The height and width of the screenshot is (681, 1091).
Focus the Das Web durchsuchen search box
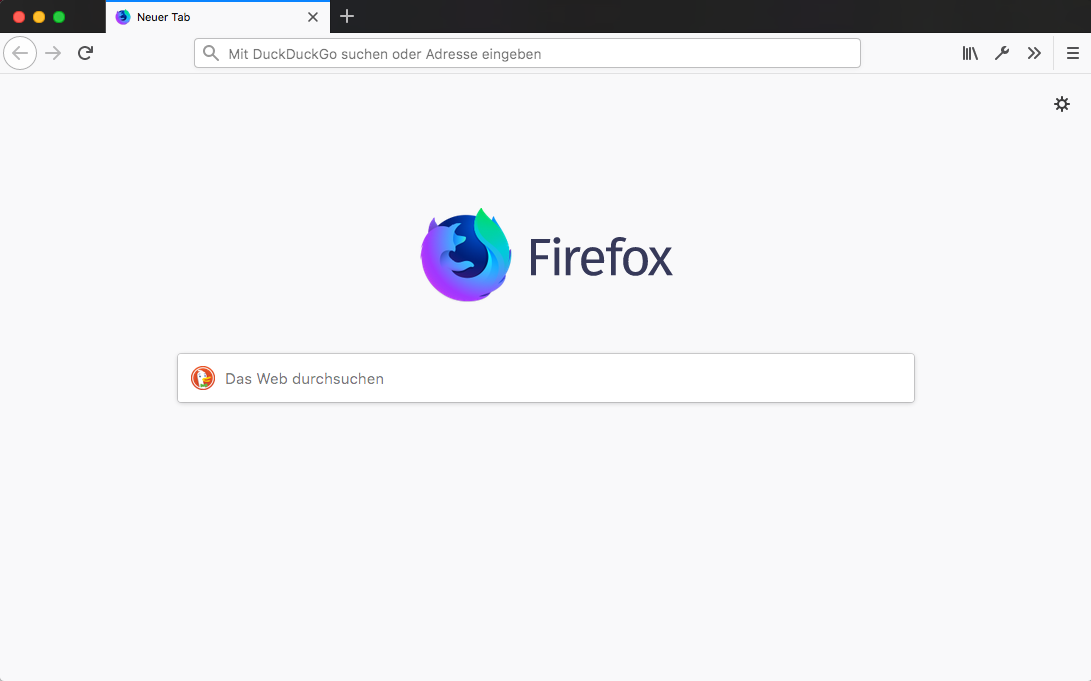pyautogui.click(x=546, y=378)
